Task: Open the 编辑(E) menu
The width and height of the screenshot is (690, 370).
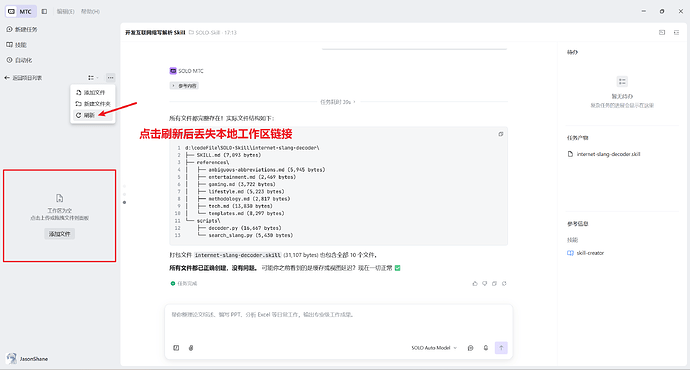Action: 66,11
